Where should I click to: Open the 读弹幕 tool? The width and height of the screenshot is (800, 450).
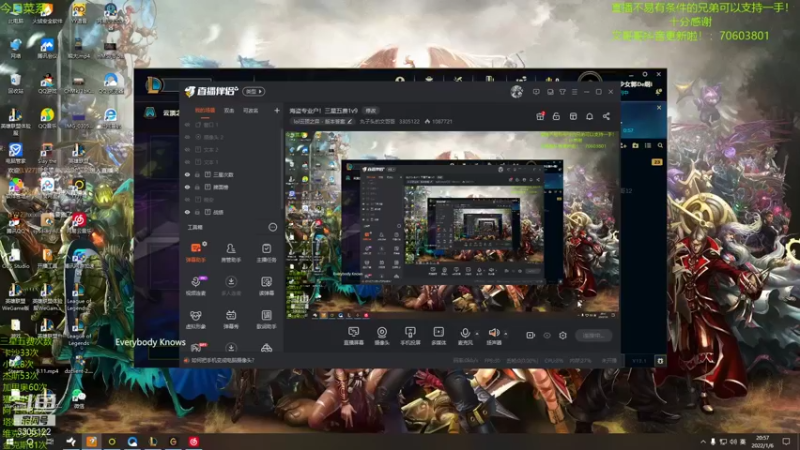pos(266,286)
